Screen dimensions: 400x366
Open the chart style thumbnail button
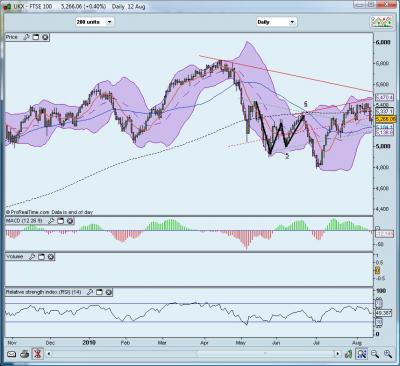click(x=382, y=22)
